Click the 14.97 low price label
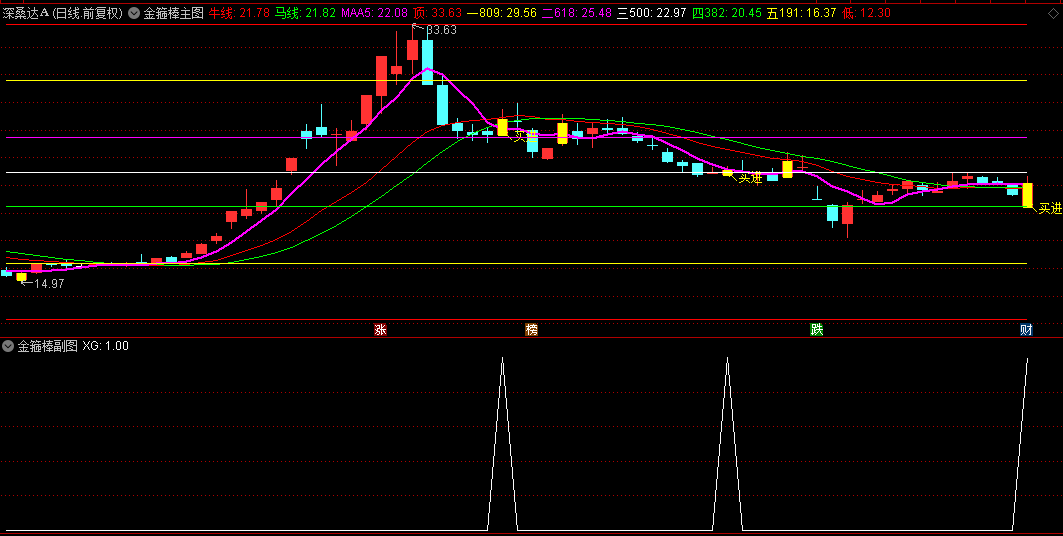 [48, 284]
